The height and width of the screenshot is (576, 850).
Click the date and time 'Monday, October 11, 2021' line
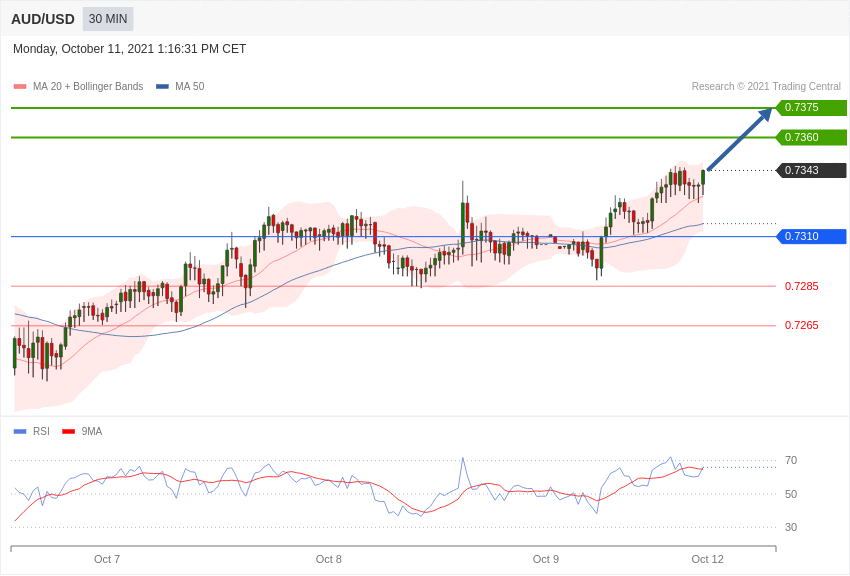click(x=129, y=49)
